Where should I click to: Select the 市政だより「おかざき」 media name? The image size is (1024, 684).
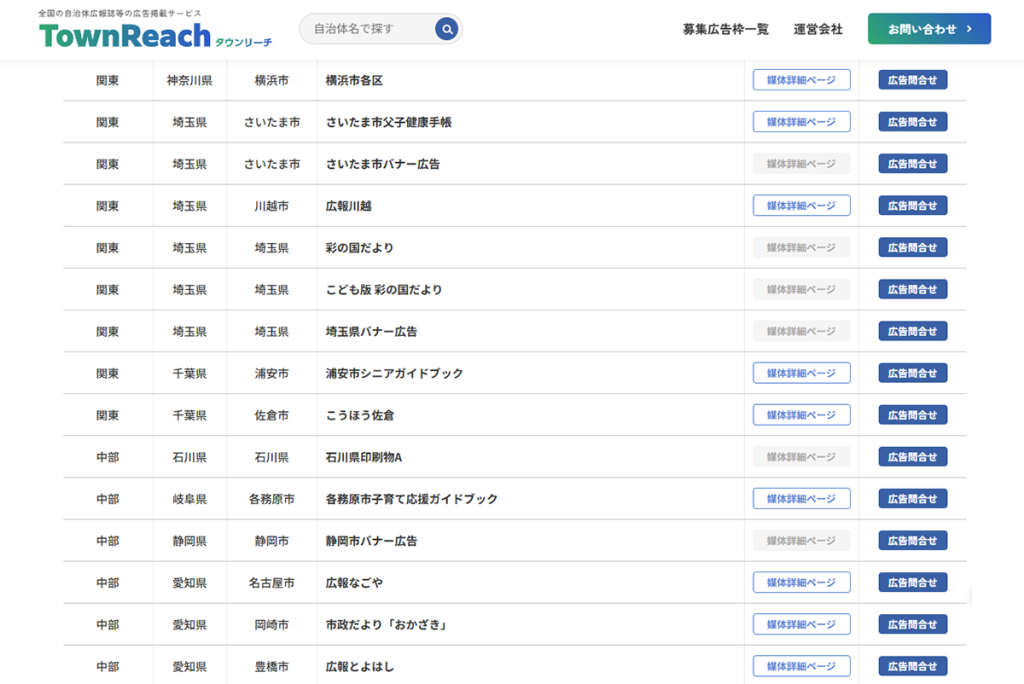387,625
